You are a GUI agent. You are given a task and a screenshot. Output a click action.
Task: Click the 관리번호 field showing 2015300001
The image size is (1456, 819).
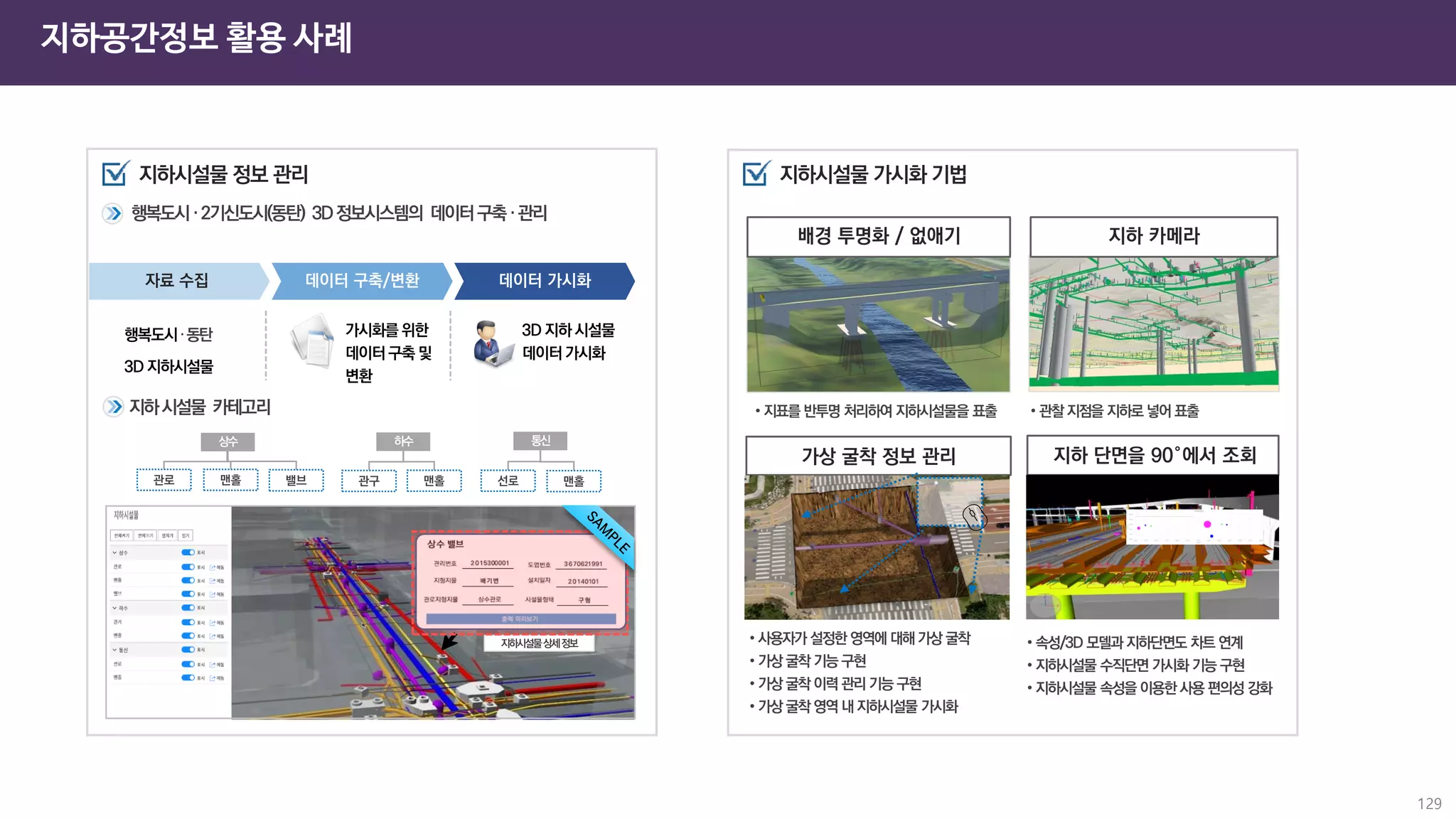(x=488, y=563)
